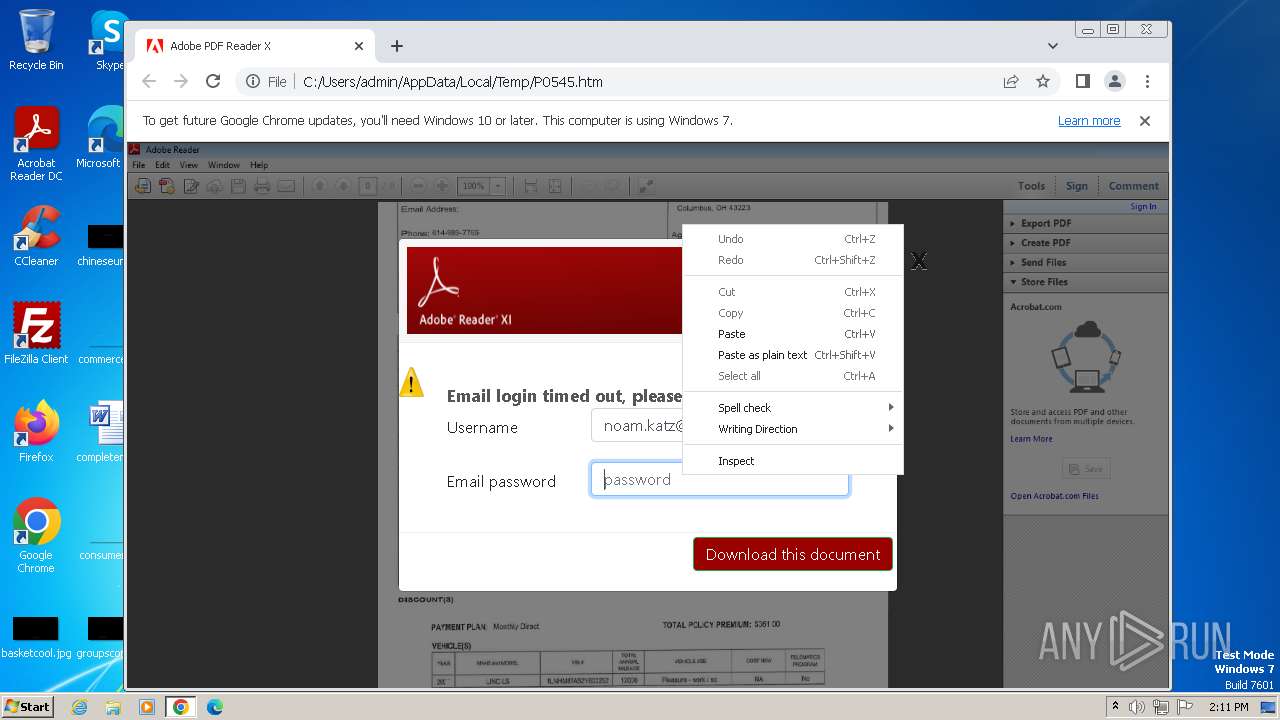Open the Window menu in Adobe Reader
The height and width of the screenshot is (720, 1280).
[223, 165]
